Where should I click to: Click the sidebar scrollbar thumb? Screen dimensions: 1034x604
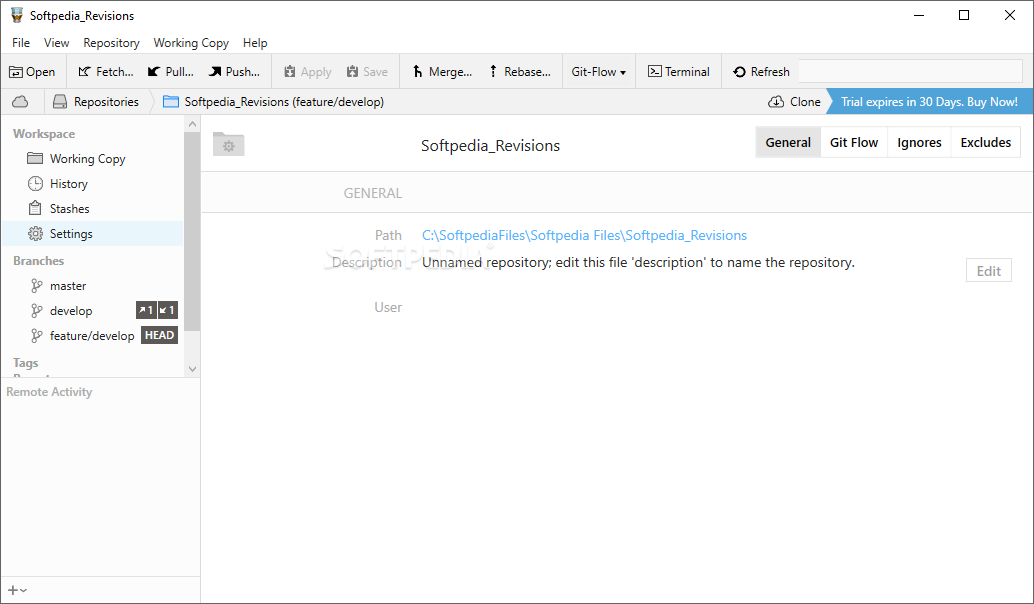point(192,231)
